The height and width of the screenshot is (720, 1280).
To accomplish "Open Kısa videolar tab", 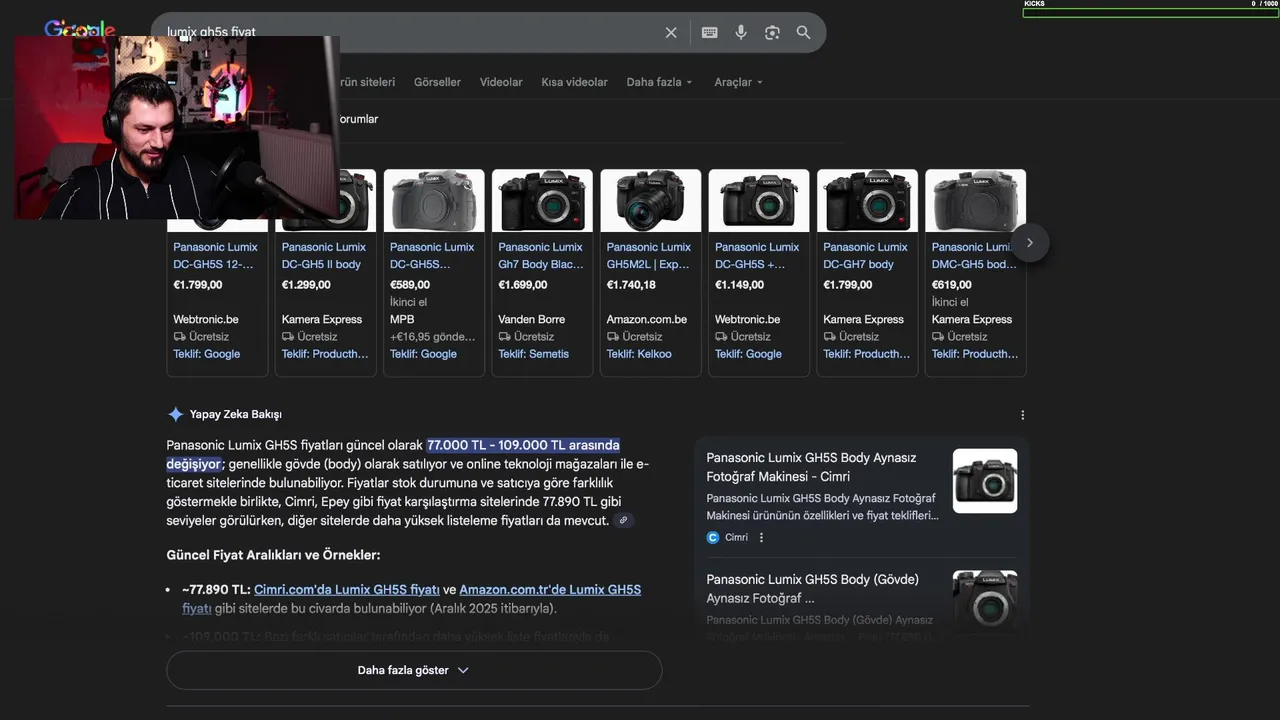I will (574, 82).
